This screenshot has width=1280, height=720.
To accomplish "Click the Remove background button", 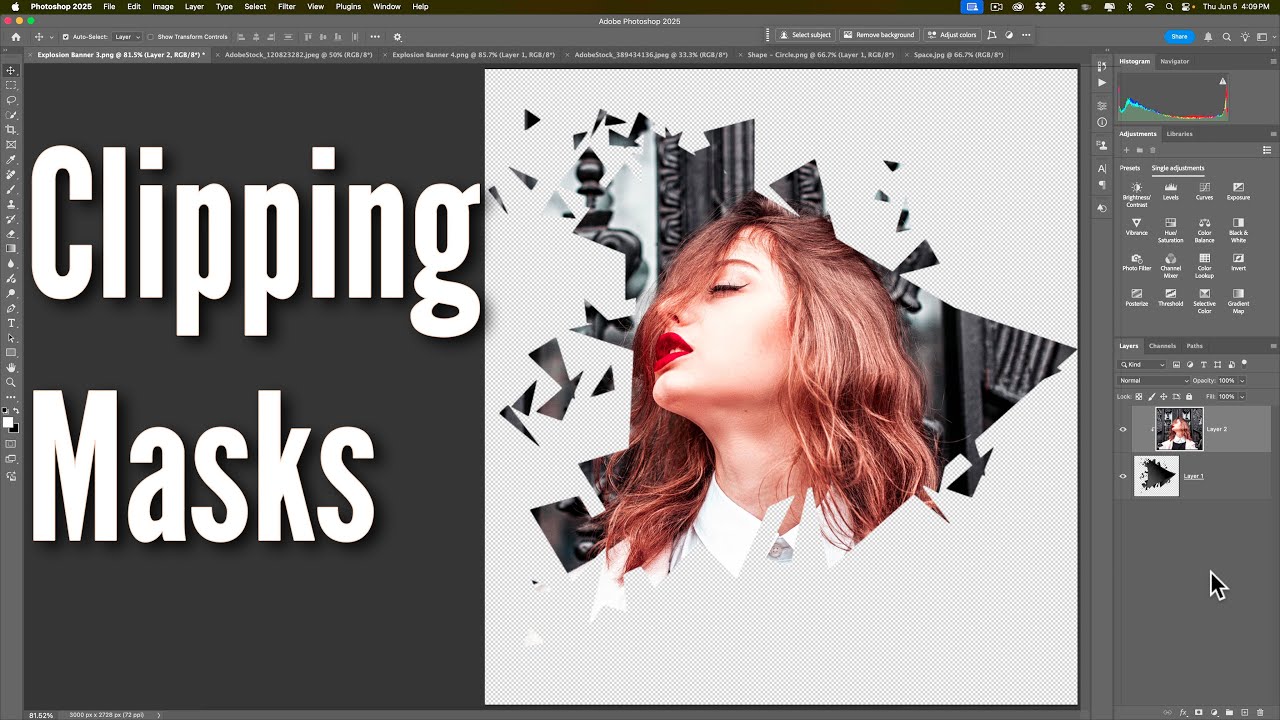I will tap(879, 34).
